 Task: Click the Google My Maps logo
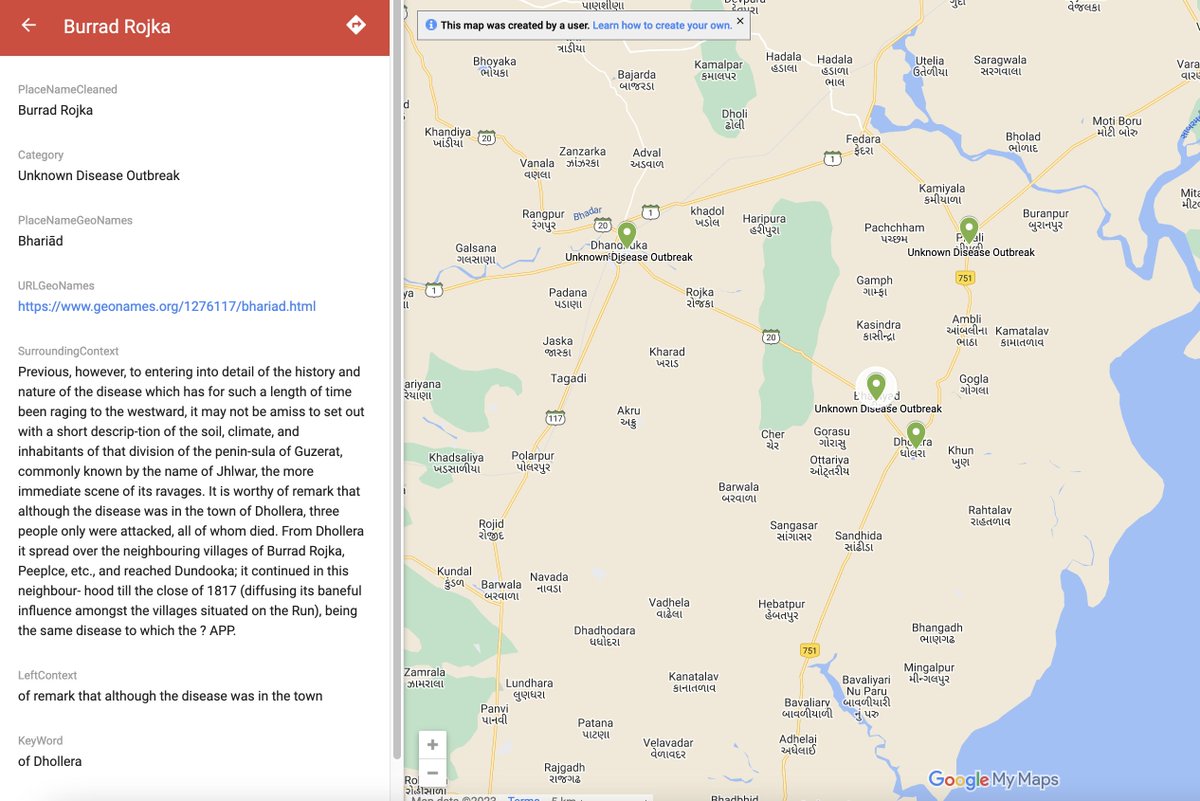993,780
